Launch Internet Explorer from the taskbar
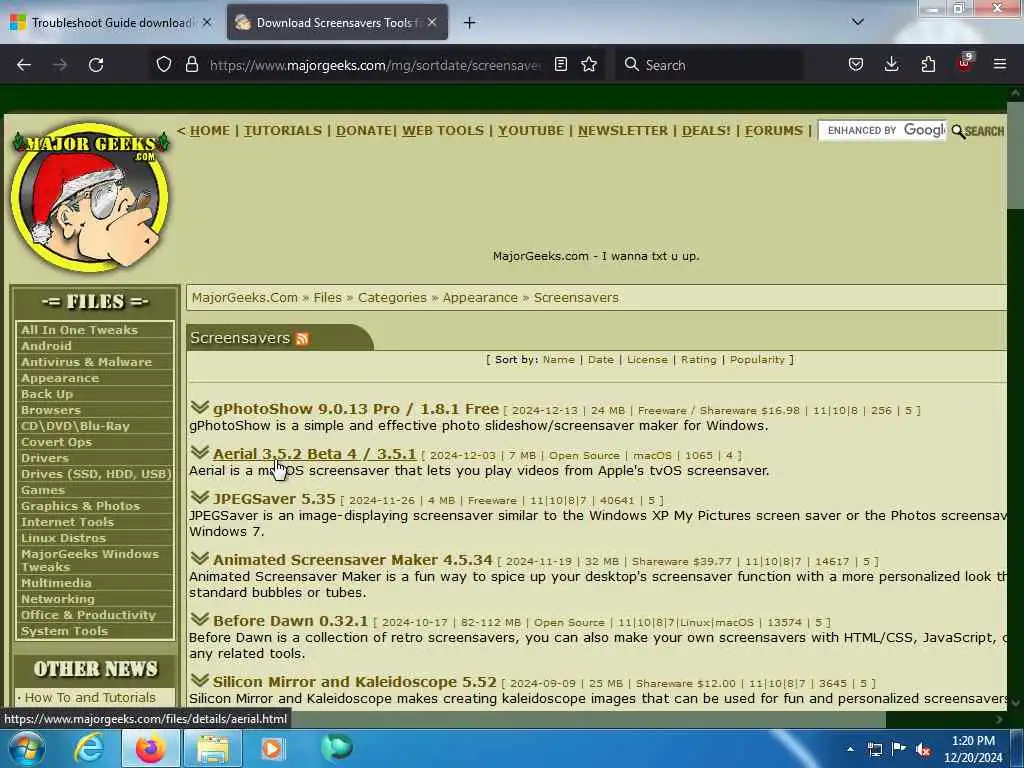 click(89, 748)
